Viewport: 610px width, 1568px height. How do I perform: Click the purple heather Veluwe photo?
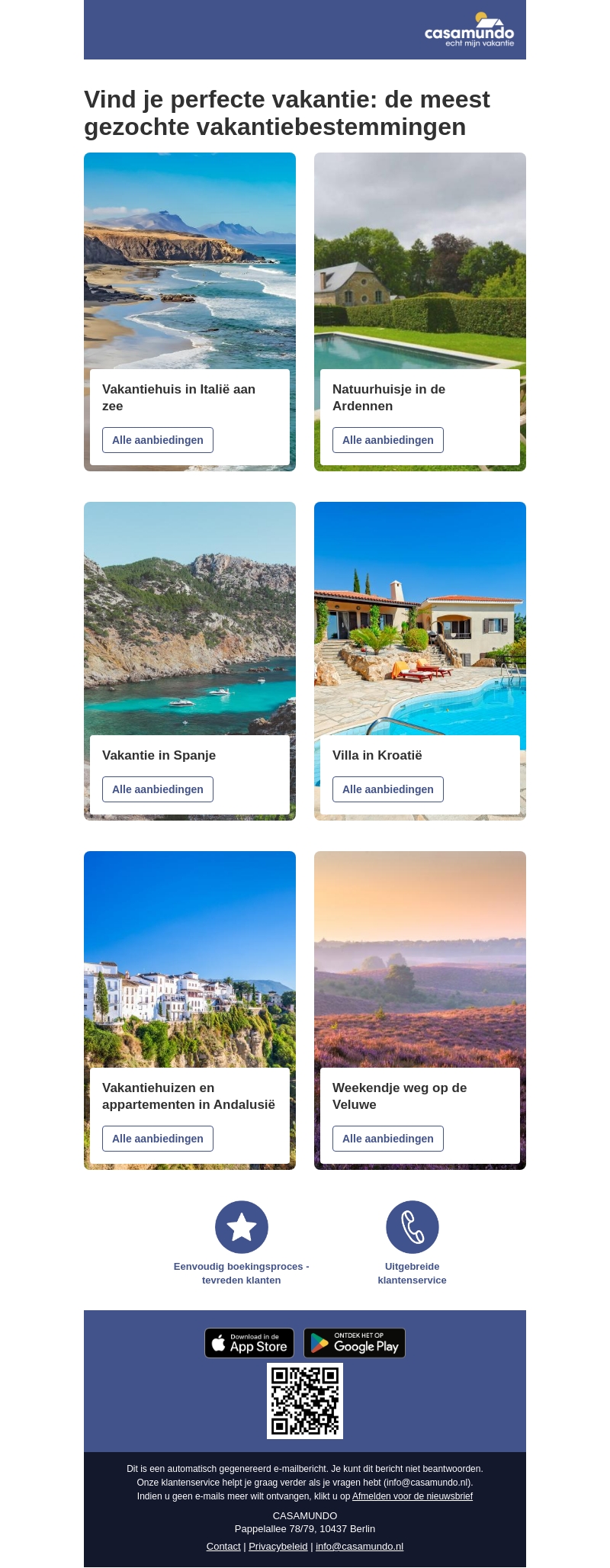point(420,959)
